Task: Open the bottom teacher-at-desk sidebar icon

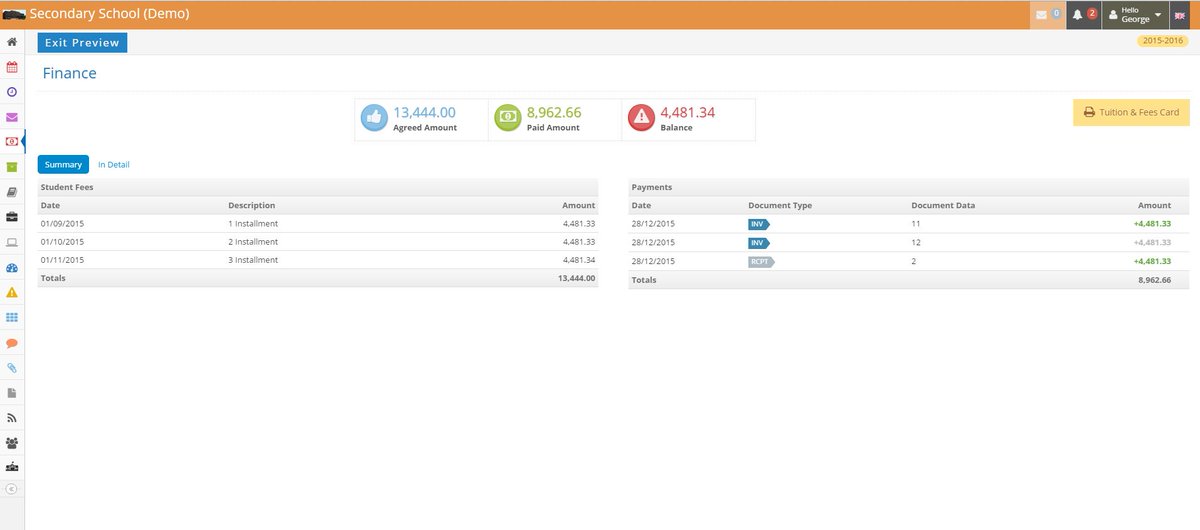Action: coord(12,467)
